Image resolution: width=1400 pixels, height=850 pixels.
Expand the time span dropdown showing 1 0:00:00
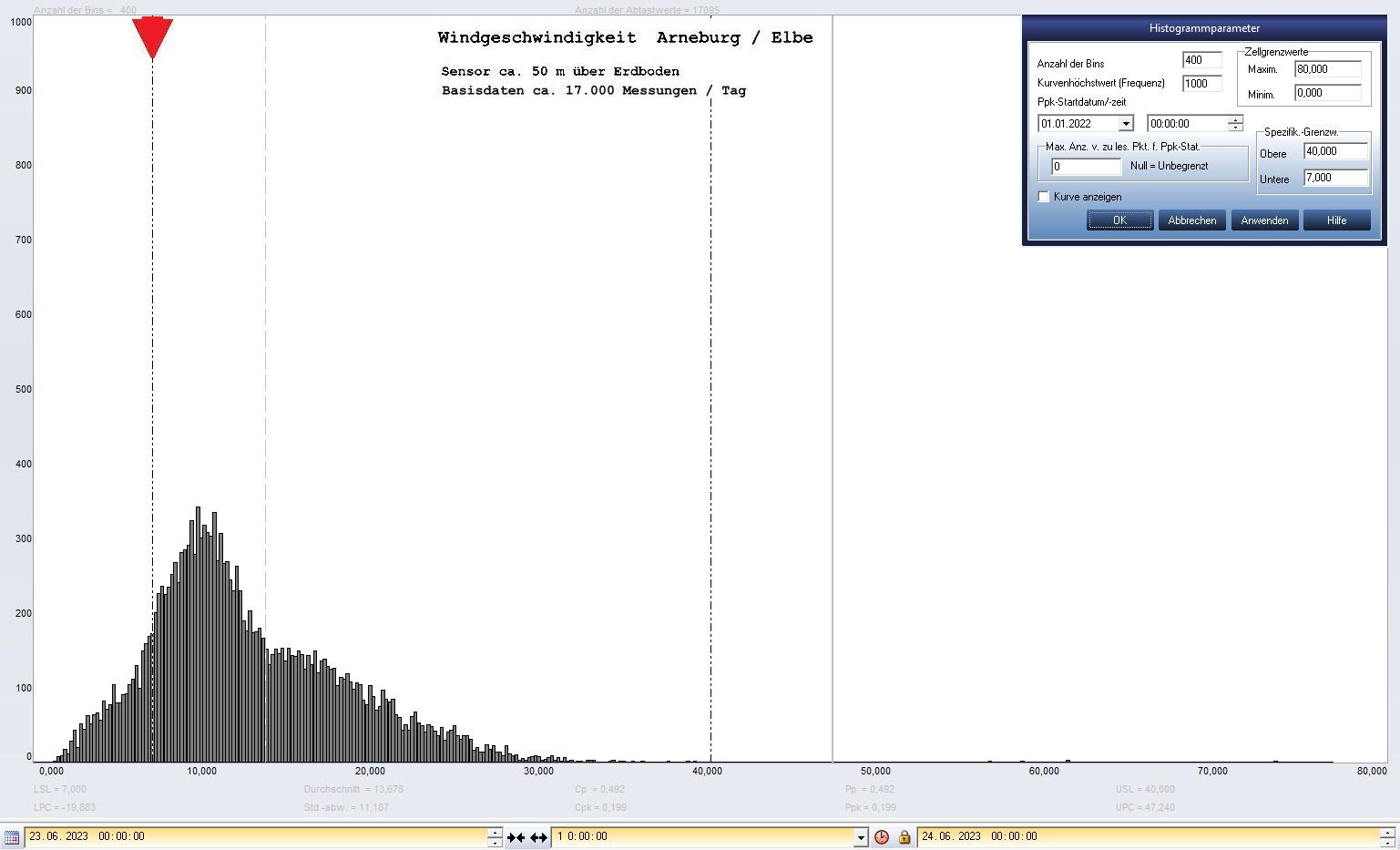[x=860, y=836]
